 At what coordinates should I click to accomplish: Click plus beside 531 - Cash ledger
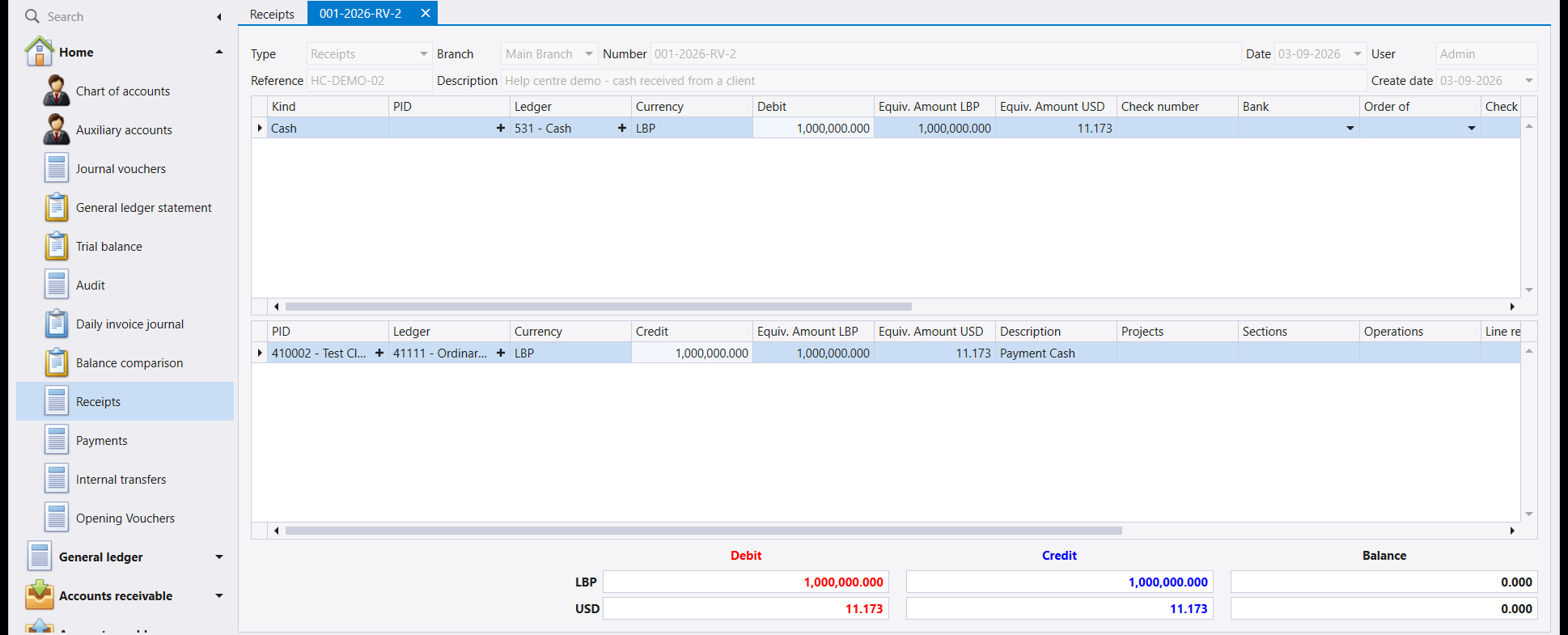[621, 128]
